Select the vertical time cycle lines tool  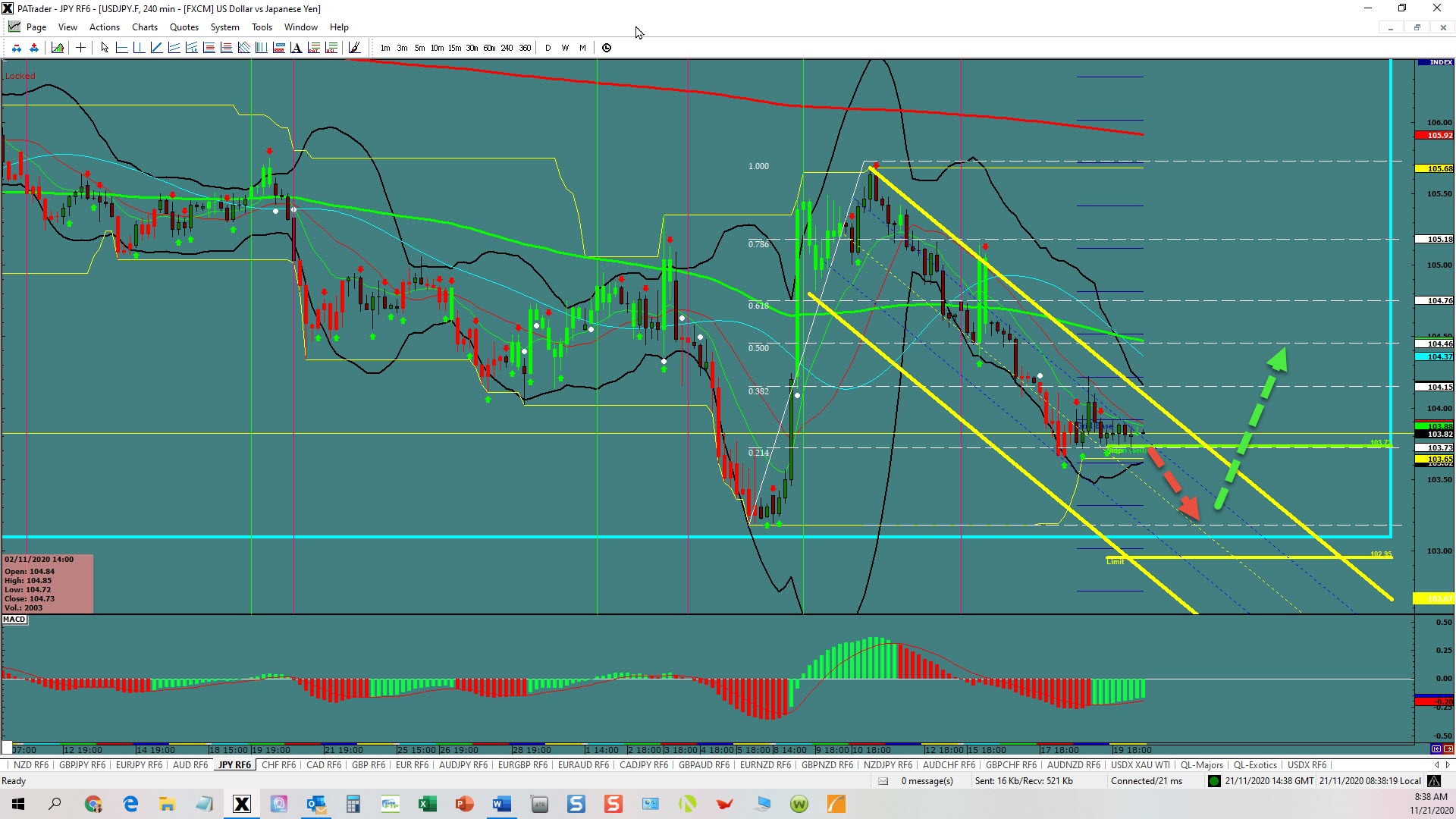click(x=262, y=48)
